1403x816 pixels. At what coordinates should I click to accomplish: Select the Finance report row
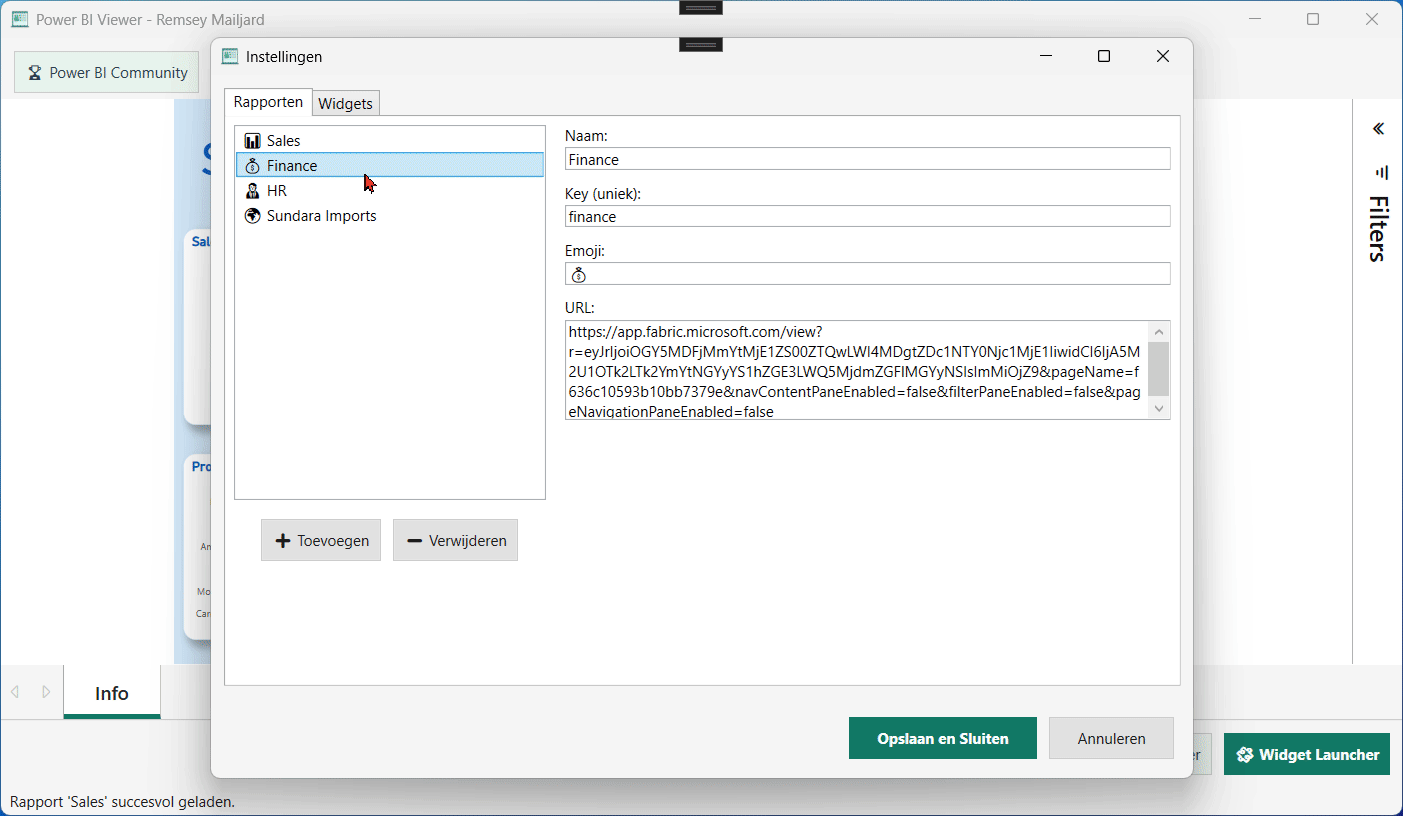[x=390, y=165]
